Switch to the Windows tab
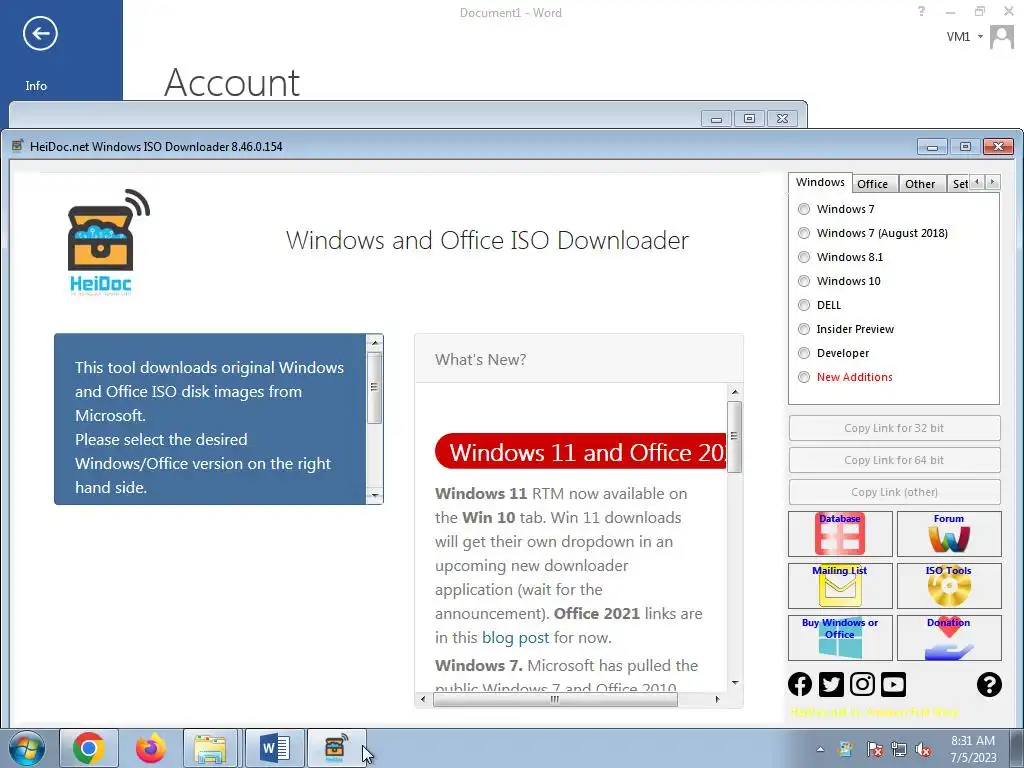The height and width of the screenshot is (768, 1024). pos(820,182)
